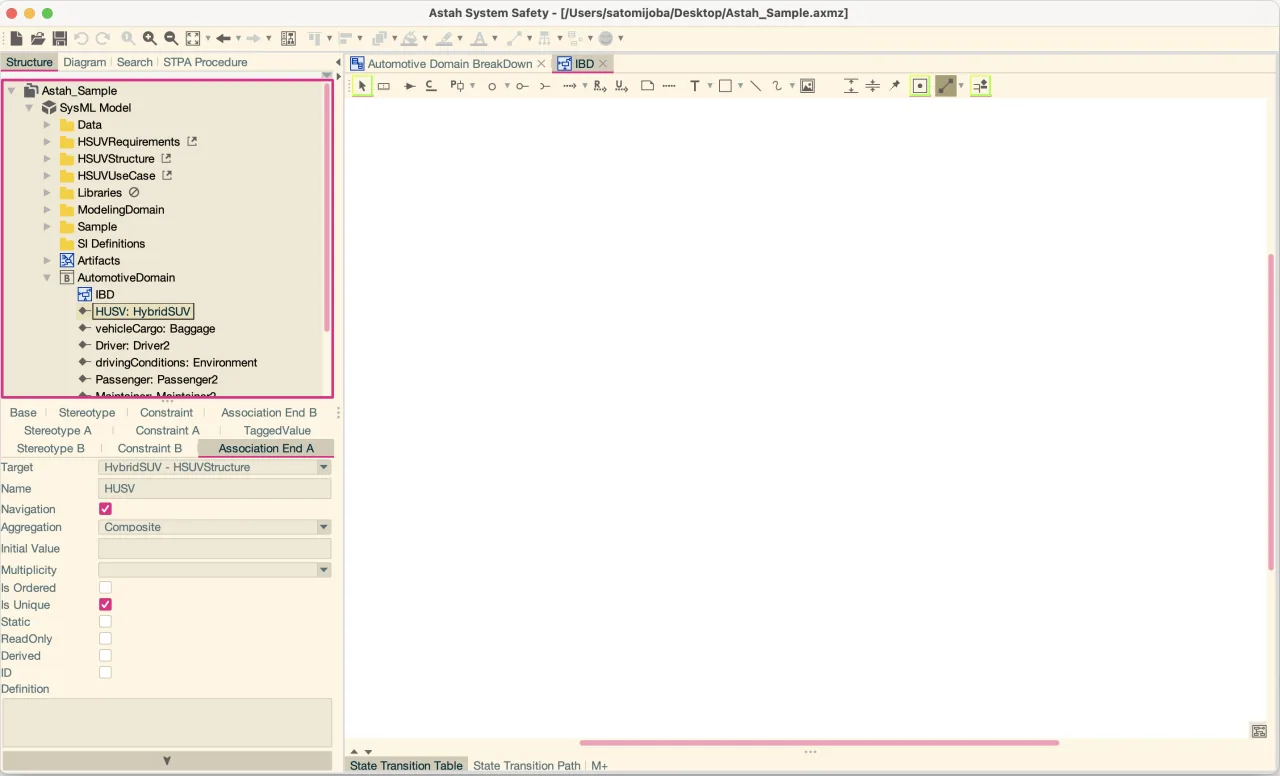Collapse the AutomotiveDomain block node

(x=47, y=278)
